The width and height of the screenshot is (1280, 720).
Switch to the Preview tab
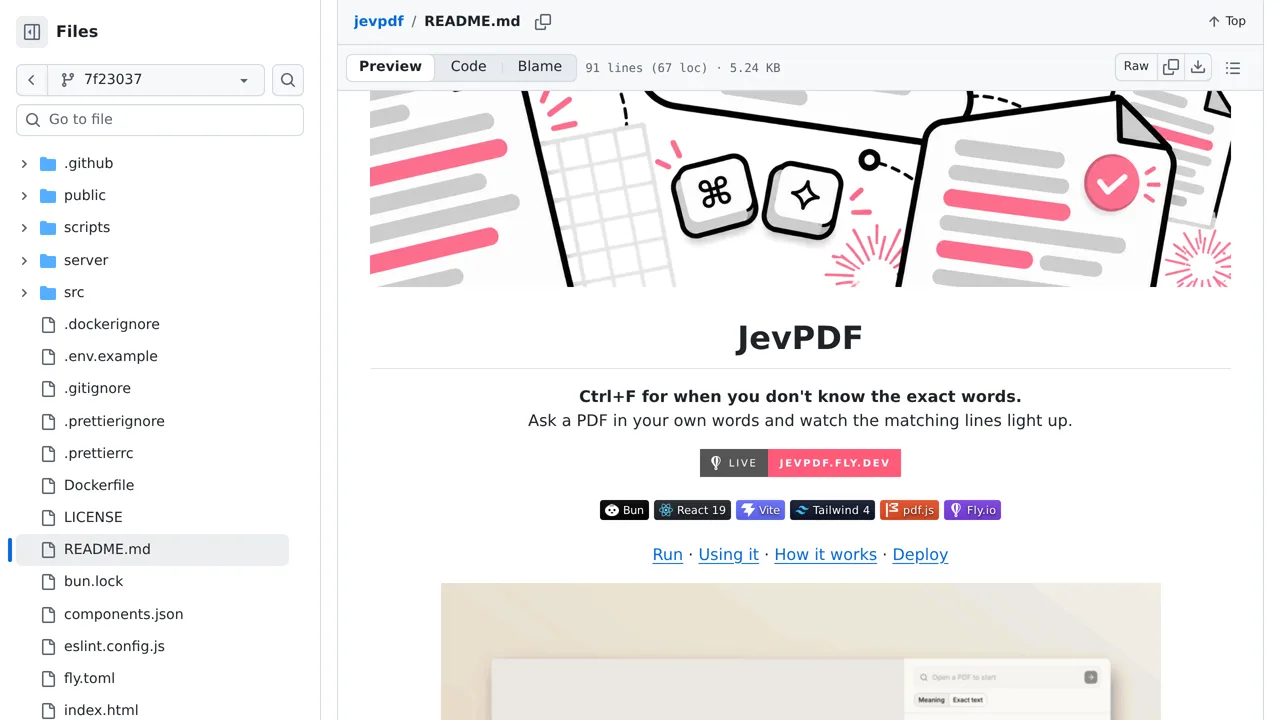click(390, 67)
